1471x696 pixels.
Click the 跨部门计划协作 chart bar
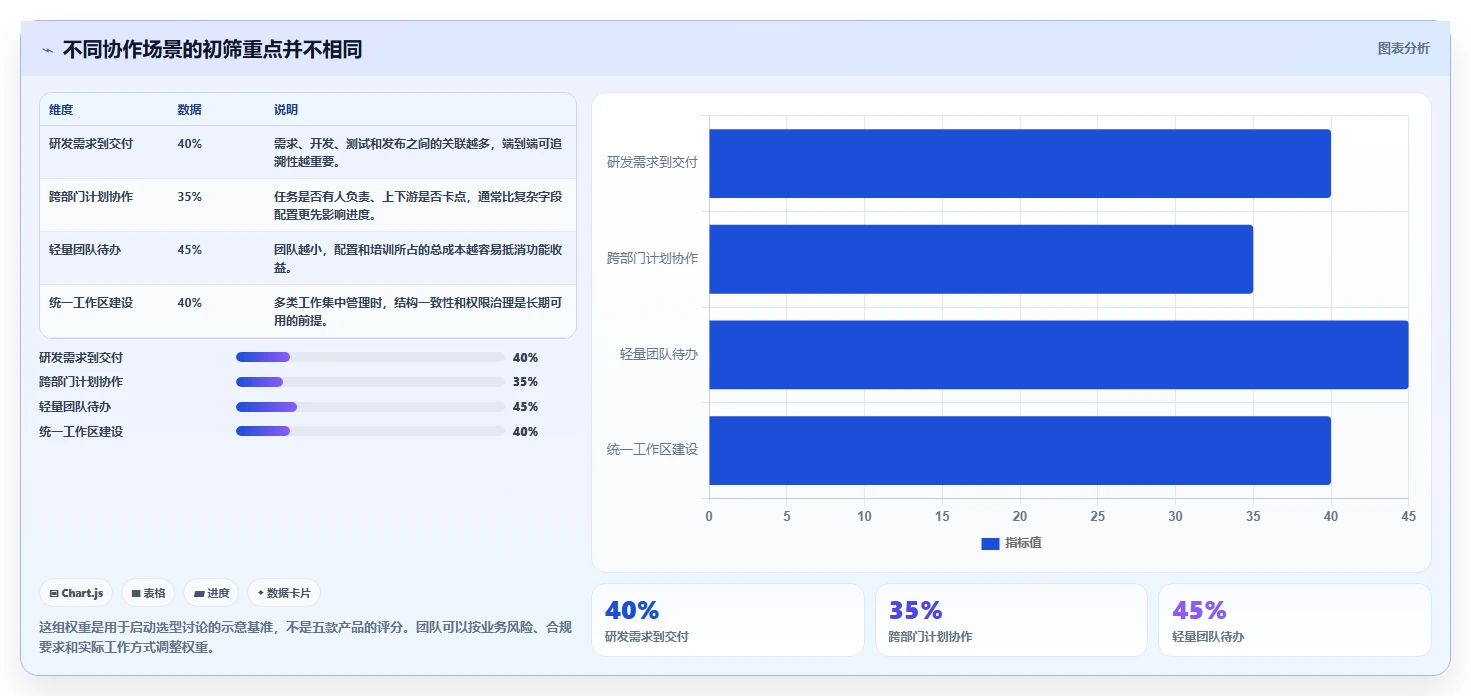coord(981,259)
